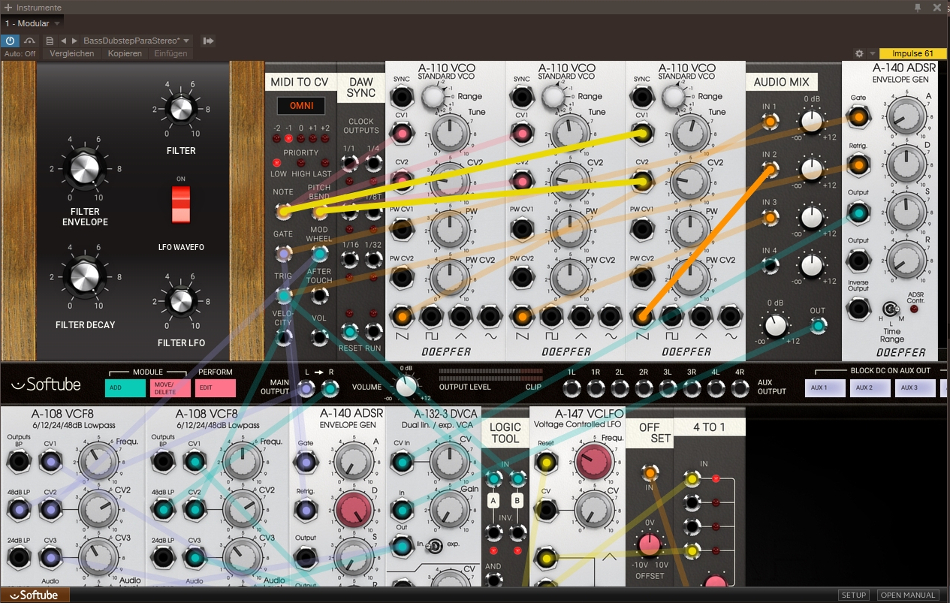Image resolution: width=950 pixels, height=603 pixels.
Task: Click the red D knob on lower A-140 ADSR
Action: click(354, 510)
